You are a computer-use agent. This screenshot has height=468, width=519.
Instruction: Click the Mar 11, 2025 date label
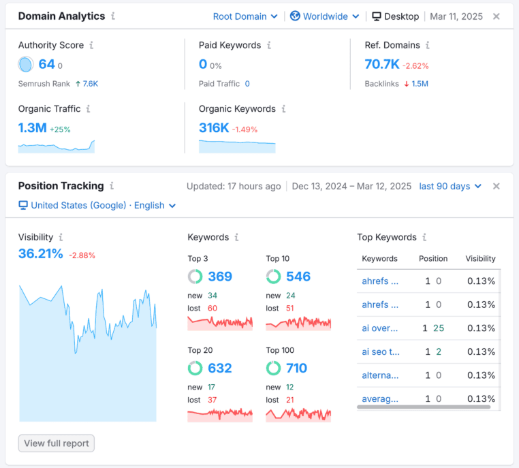click(456, 16)
